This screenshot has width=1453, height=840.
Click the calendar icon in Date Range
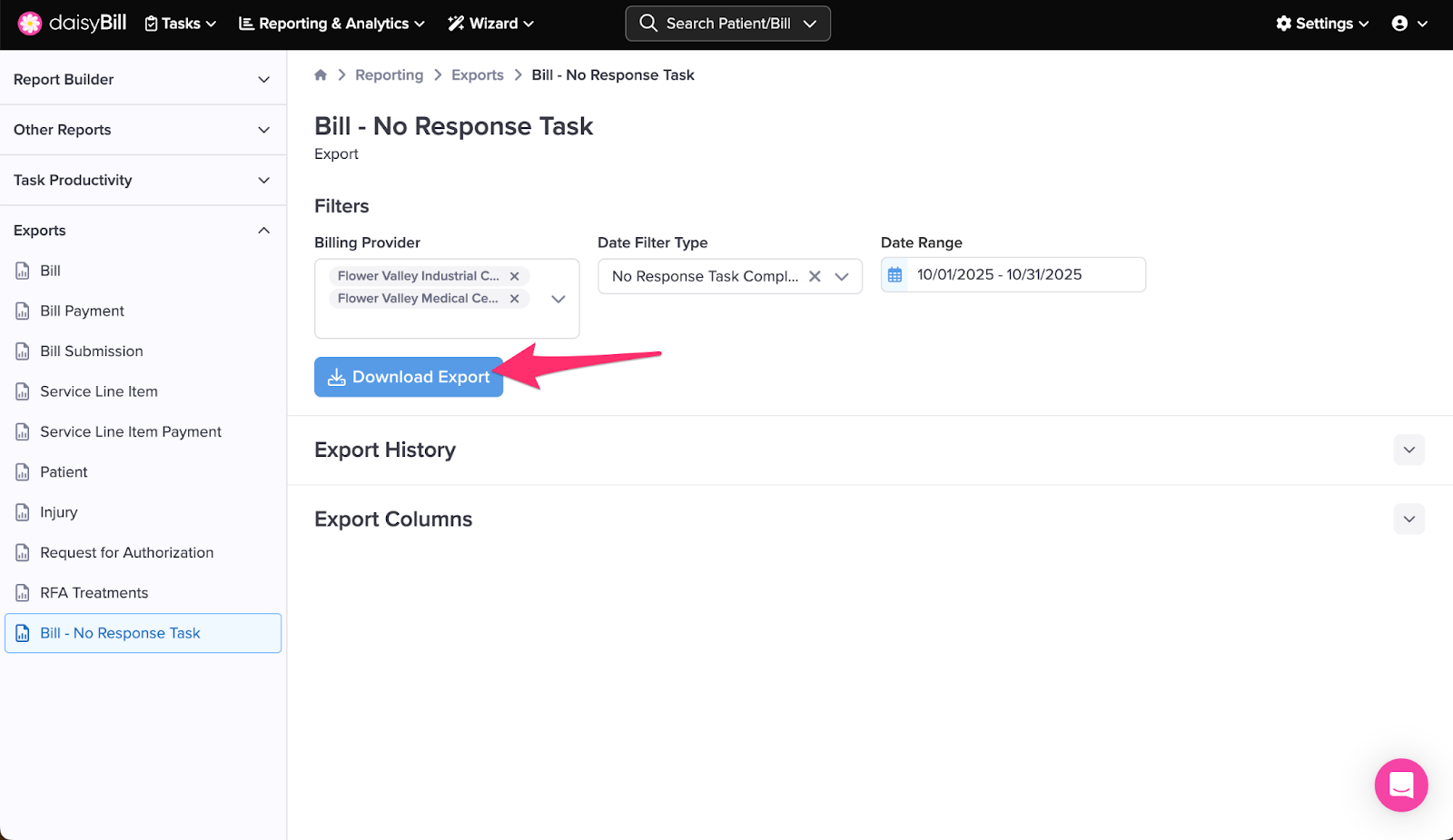(895, 275)
